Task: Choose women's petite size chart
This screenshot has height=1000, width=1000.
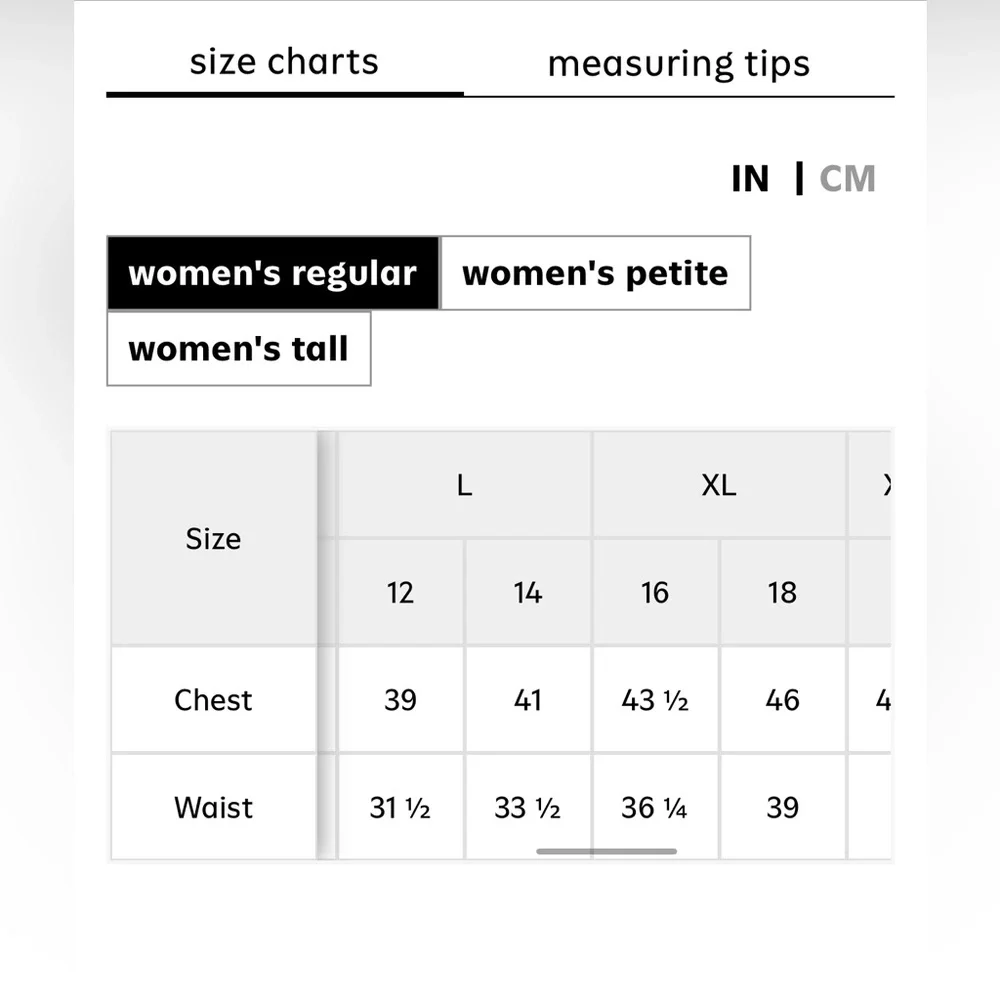Action: tap(595, 273)
